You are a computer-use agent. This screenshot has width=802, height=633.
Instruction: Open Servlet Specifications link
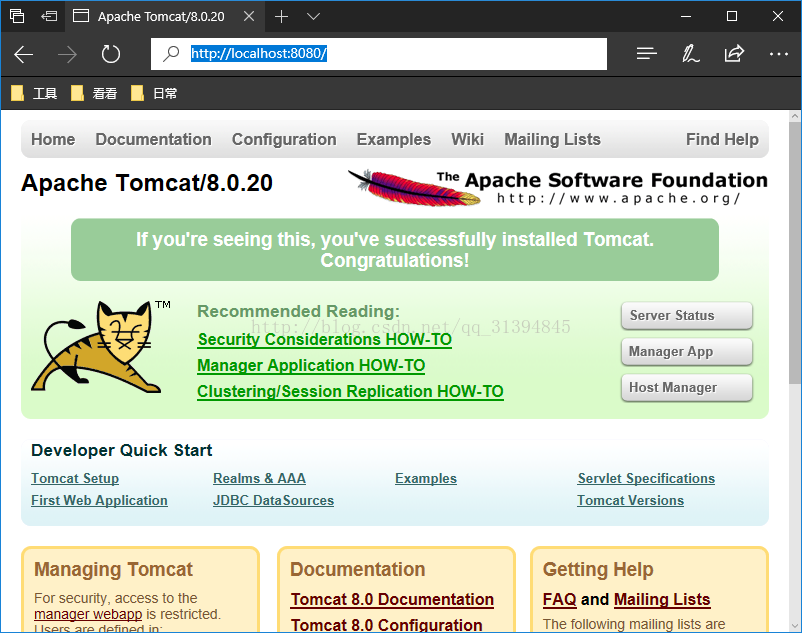(x=646, y=479)
